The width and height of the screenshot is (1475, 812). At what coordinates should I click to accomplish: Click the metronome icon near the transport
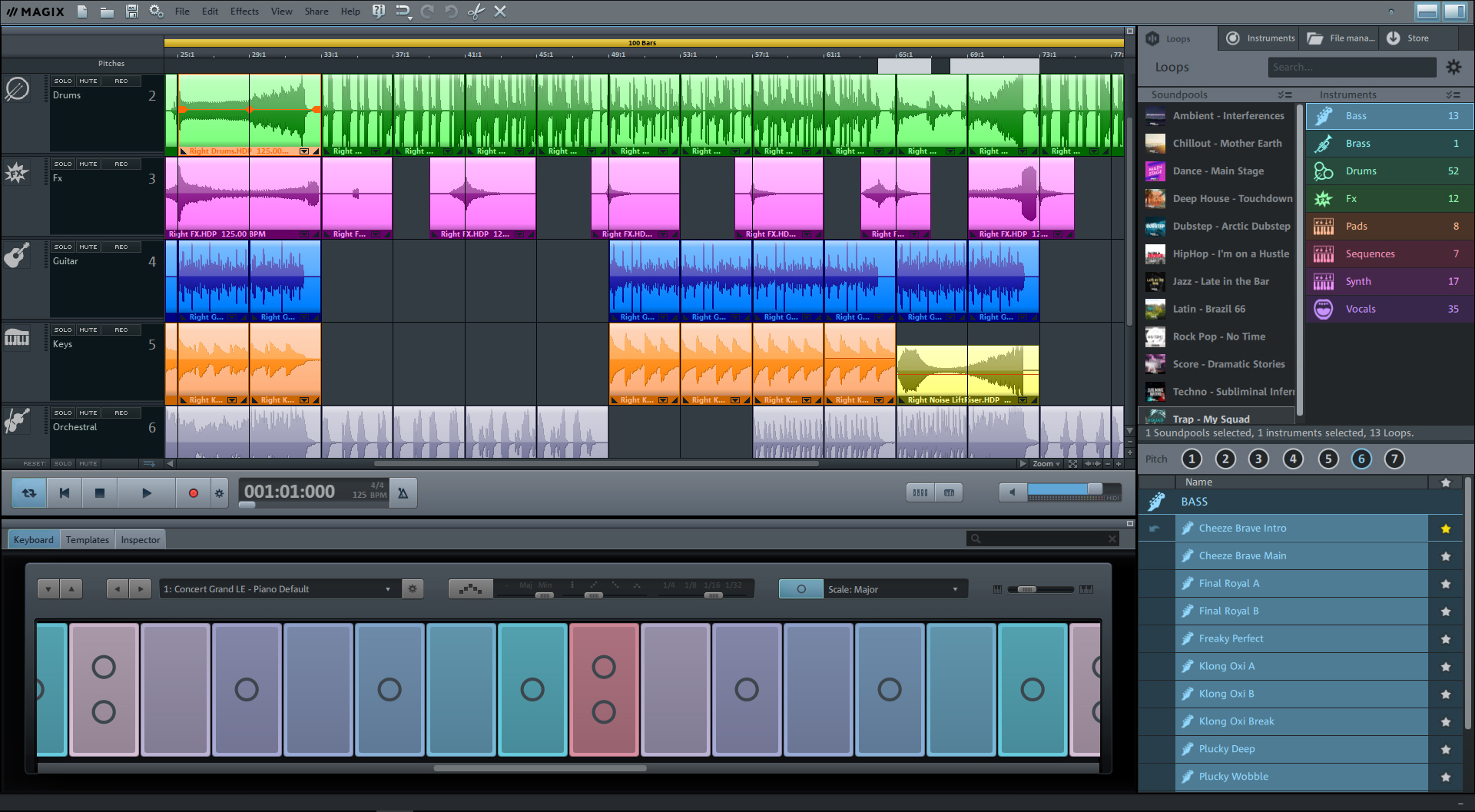[403, 492]
